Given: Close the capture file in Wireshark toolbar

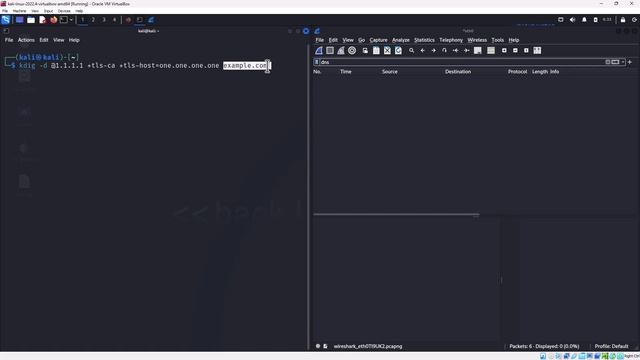Looking at the screenshot, I should coord(387,51).
